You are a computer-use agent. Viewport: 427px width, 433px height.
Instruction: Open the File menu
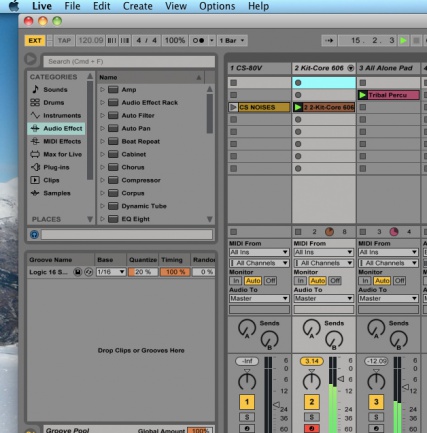tap(72, 6)
